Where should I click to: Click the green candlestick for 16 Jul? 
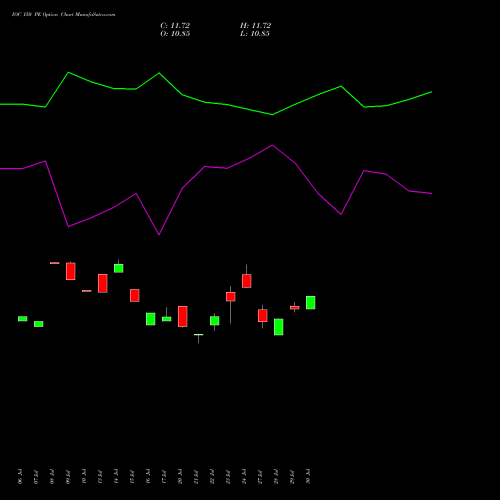coord(151,319)
